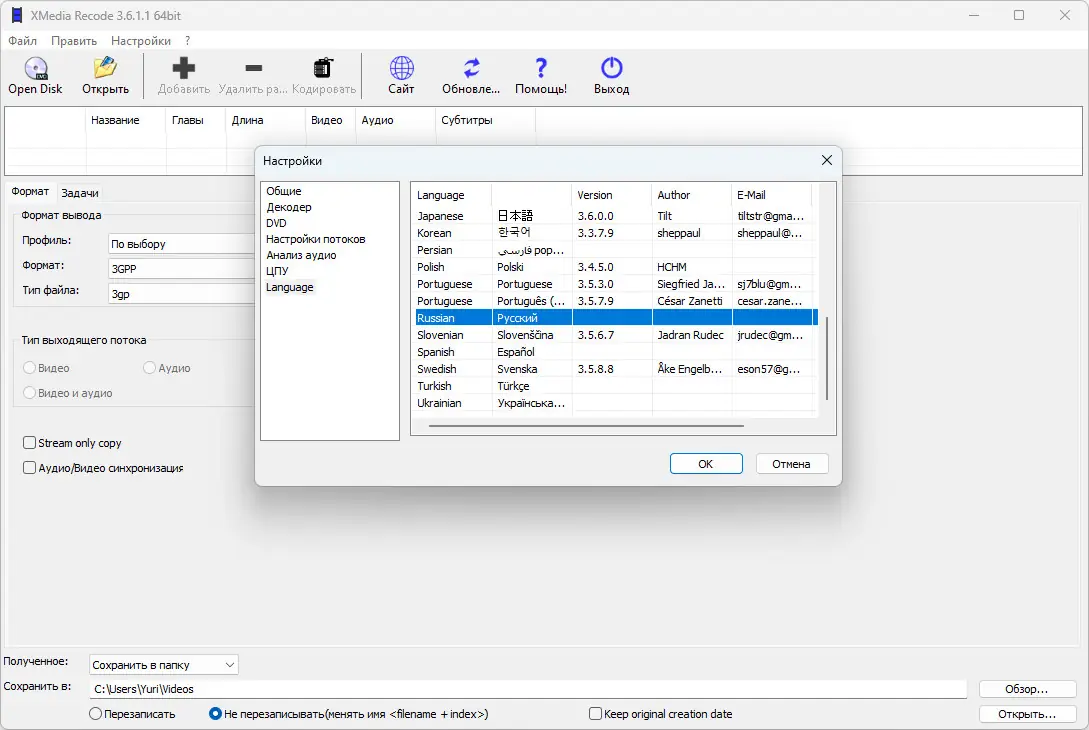
Task: Select Анализ аудио in settings list
Action: pyautogui.click(x=301, y=255)
